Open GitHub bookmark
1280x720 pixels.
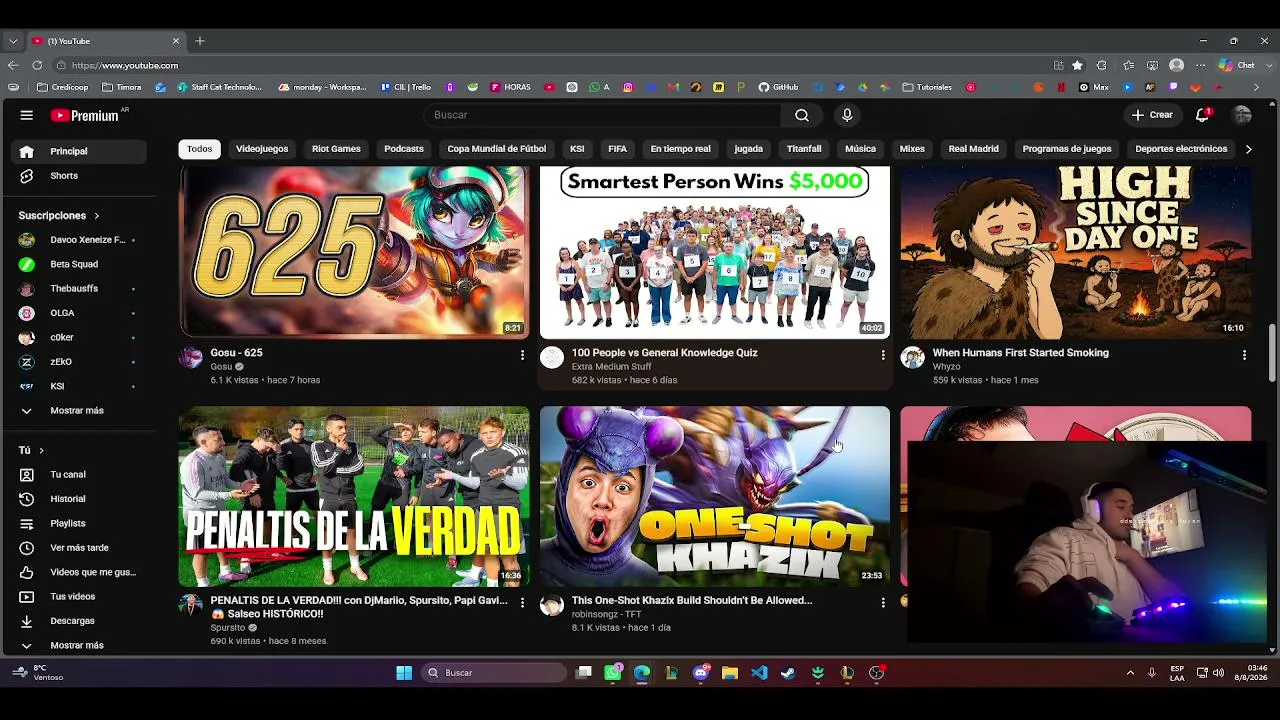click(778, 87)
